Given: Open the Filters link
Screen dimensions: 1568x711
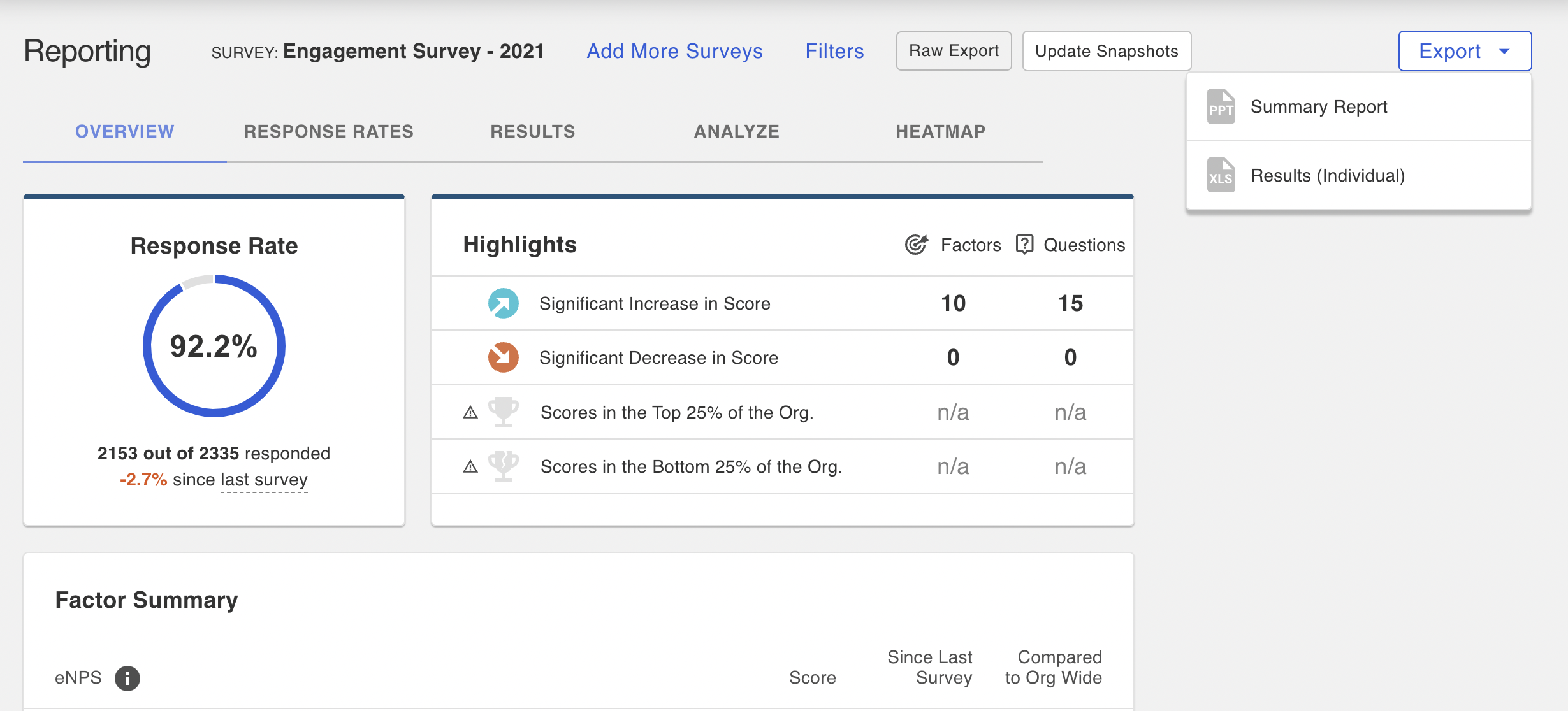Looking at the screenshot, I should click(834, 51).
